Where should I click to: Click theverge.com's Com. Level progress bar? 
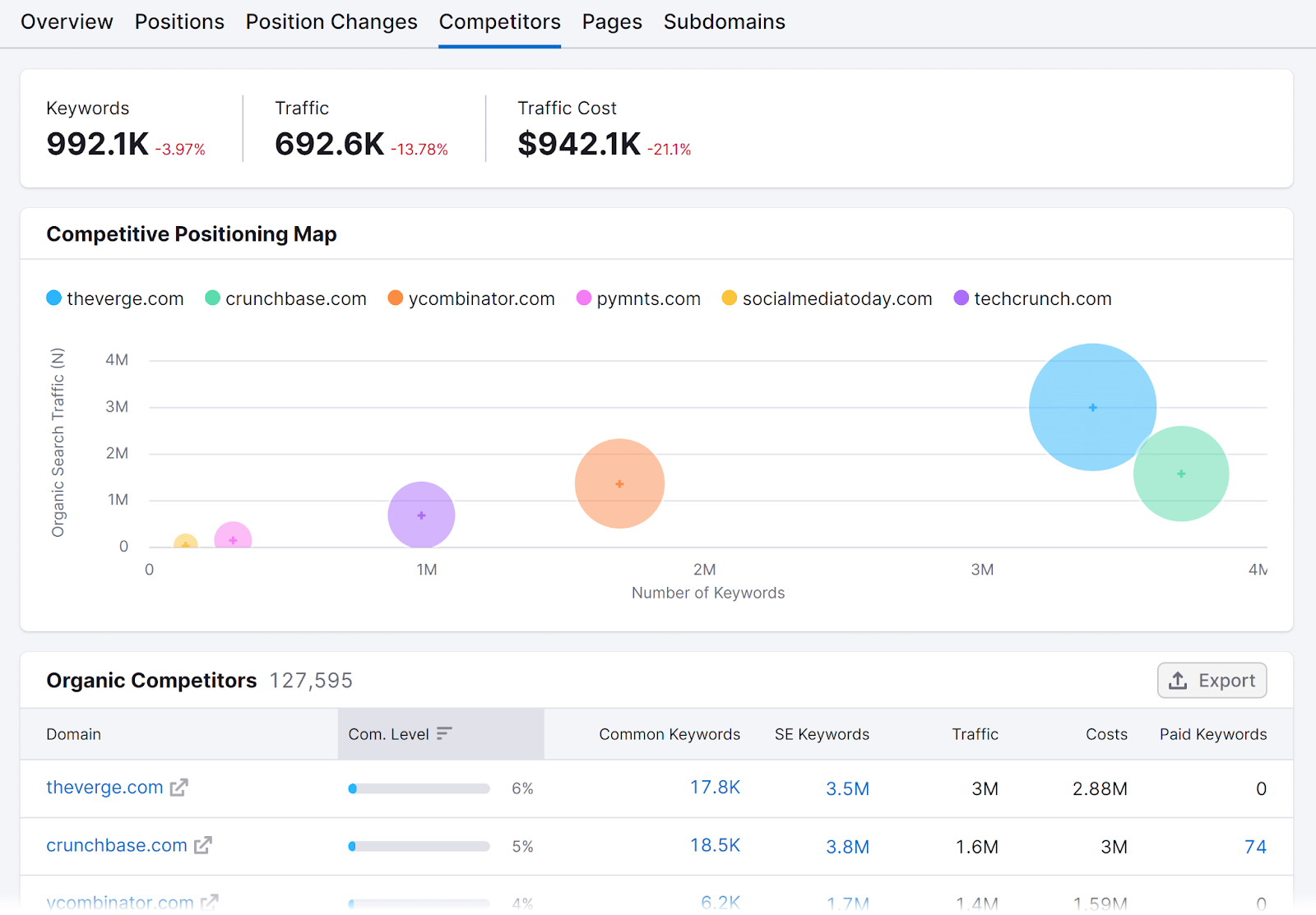418,788
